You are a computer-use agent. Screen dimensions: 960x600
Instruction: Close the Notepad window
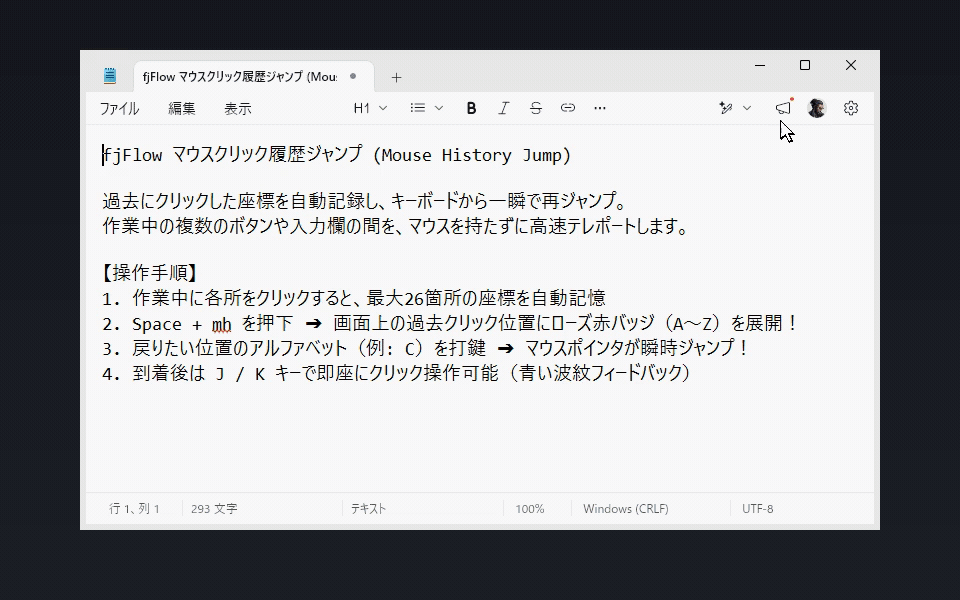coord(851,65)
